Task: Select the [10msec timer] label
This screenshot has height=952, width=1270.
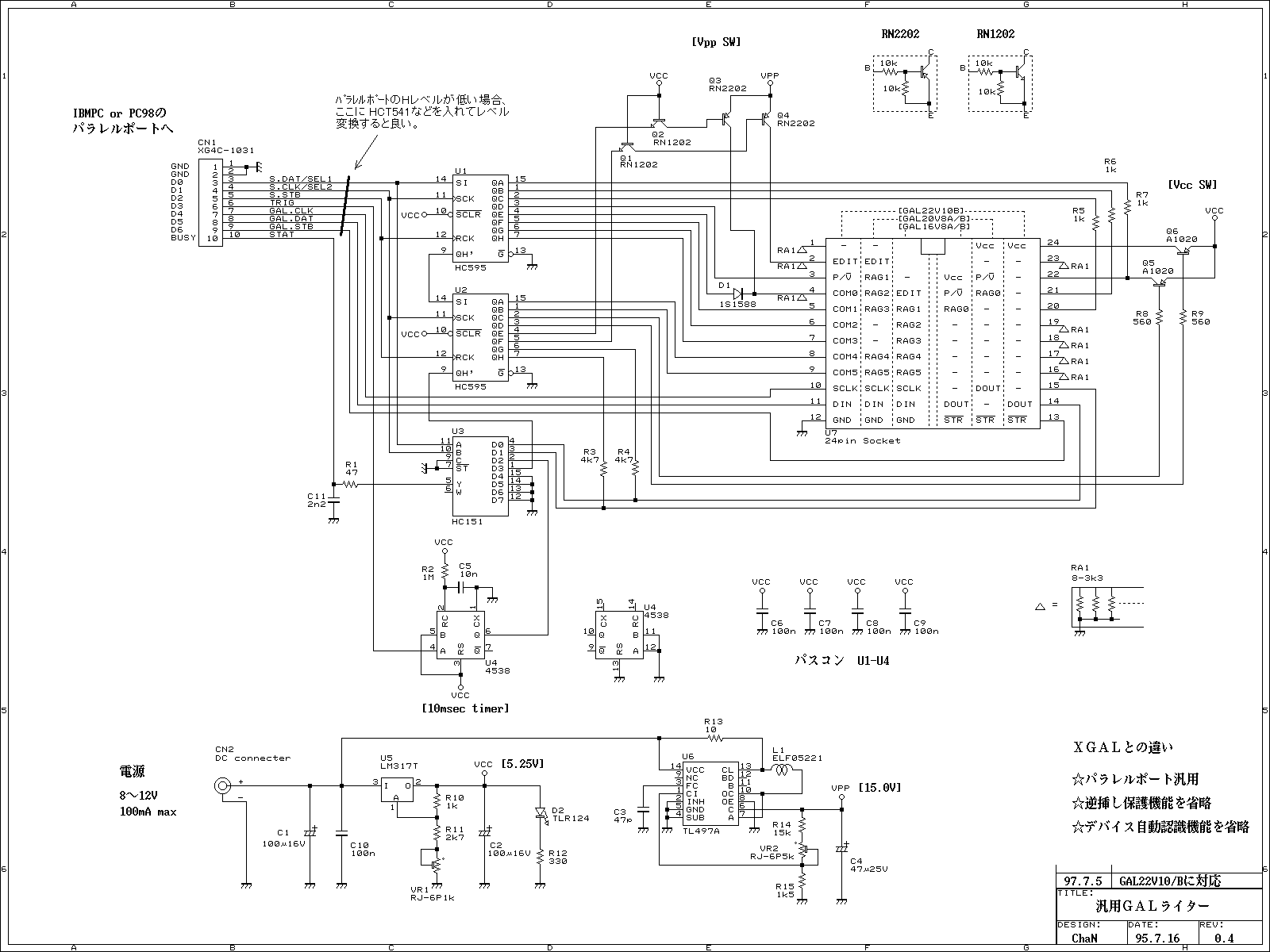Action: point(464,708)
